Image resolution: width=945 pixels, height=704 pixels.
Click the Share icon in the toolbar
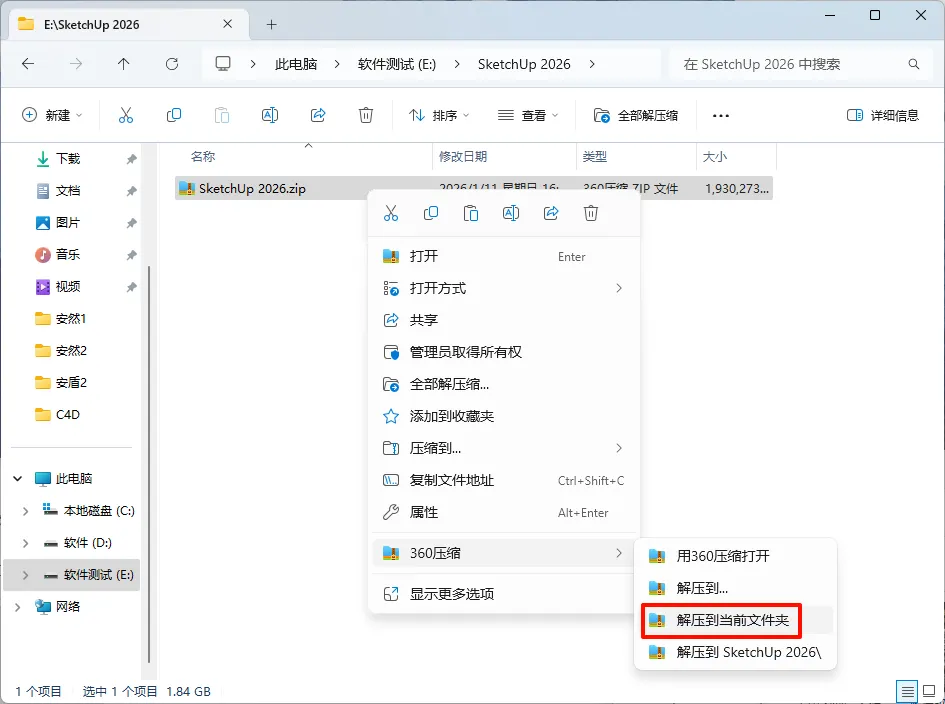tap(318, 115)
